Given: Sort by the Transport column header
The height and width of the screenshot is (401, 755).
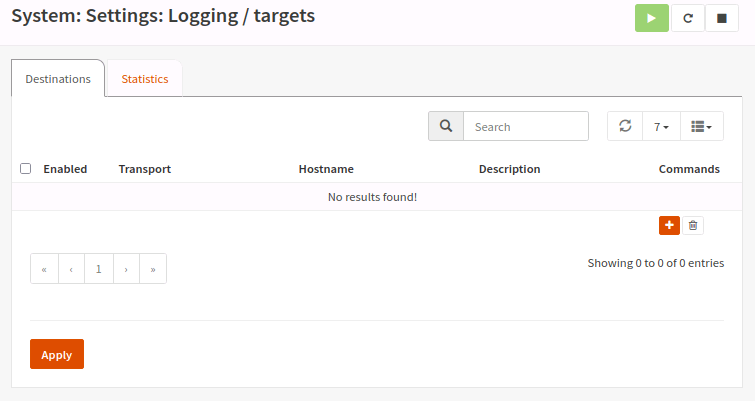Looking at the screenshot, I should 144,169.
